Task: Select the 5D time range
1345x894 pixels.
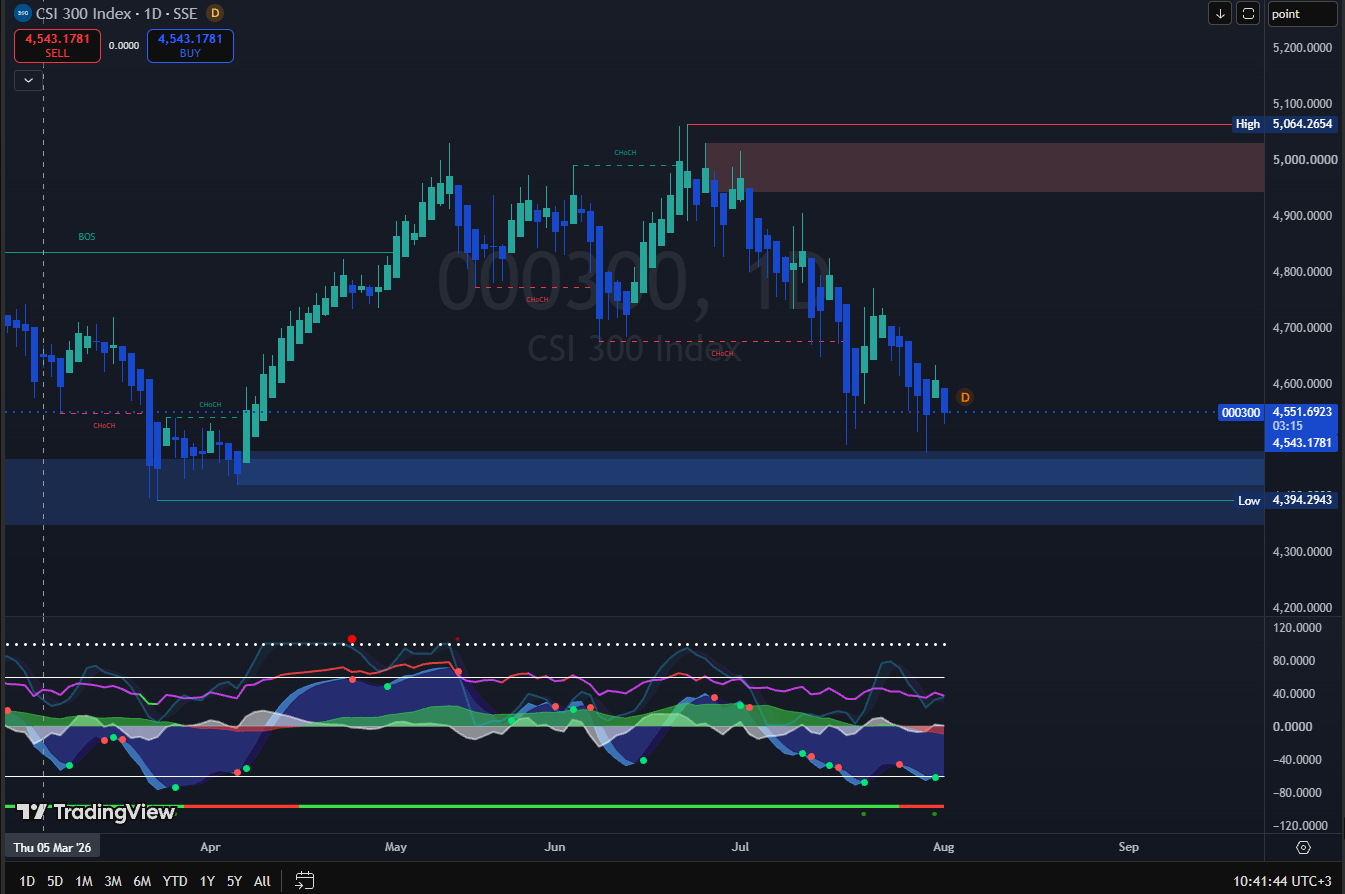Action: (55, 881)
